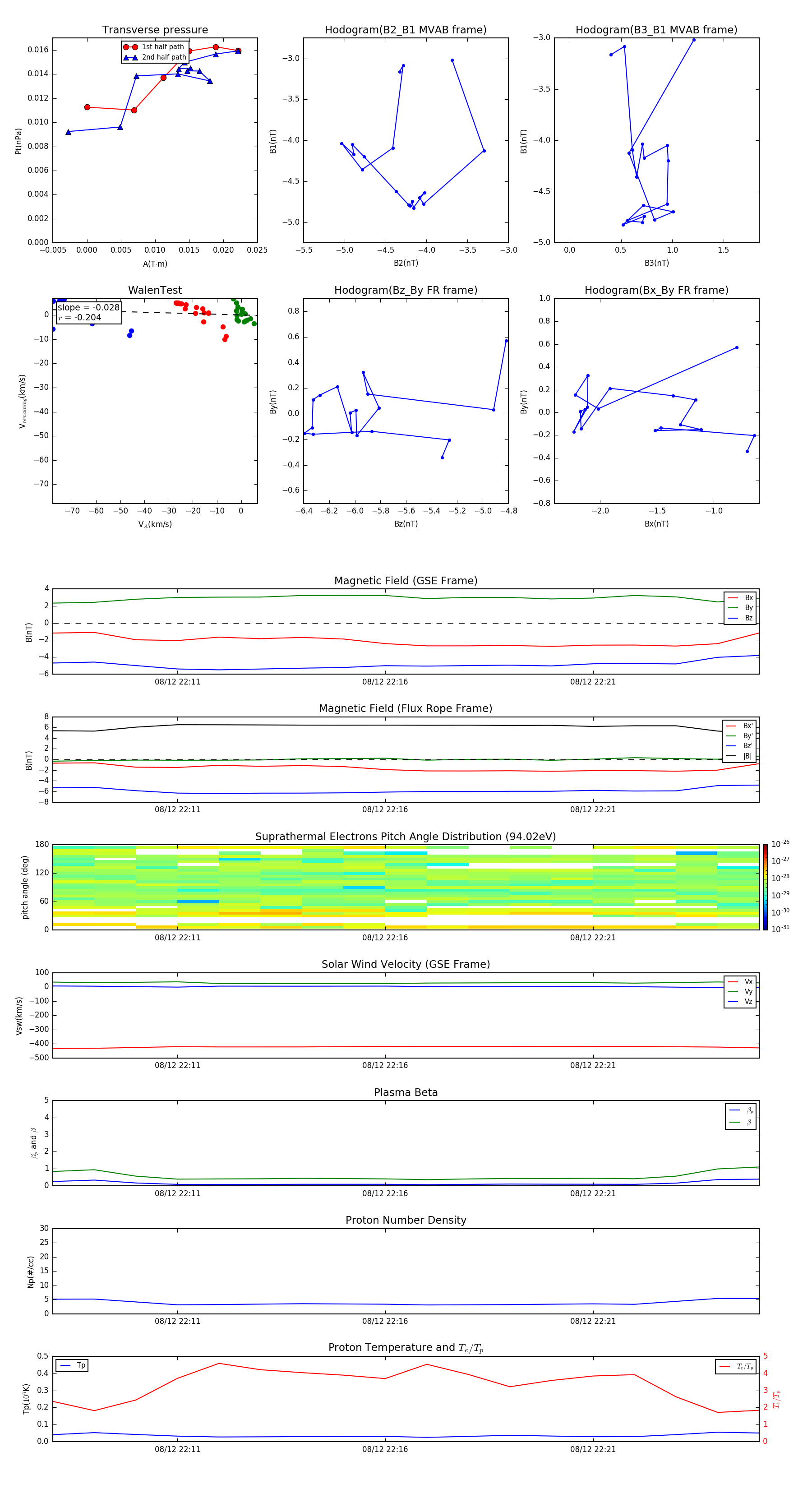Click the "Proton Number Density" title
Screen dimensions: 812x1489
point(406,1220)
